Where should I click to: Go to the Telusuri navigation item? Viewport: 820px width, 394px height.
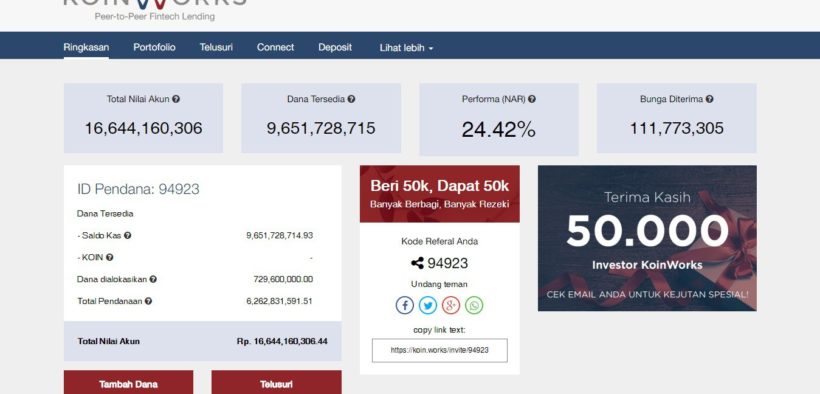click(x=216, y=47)
